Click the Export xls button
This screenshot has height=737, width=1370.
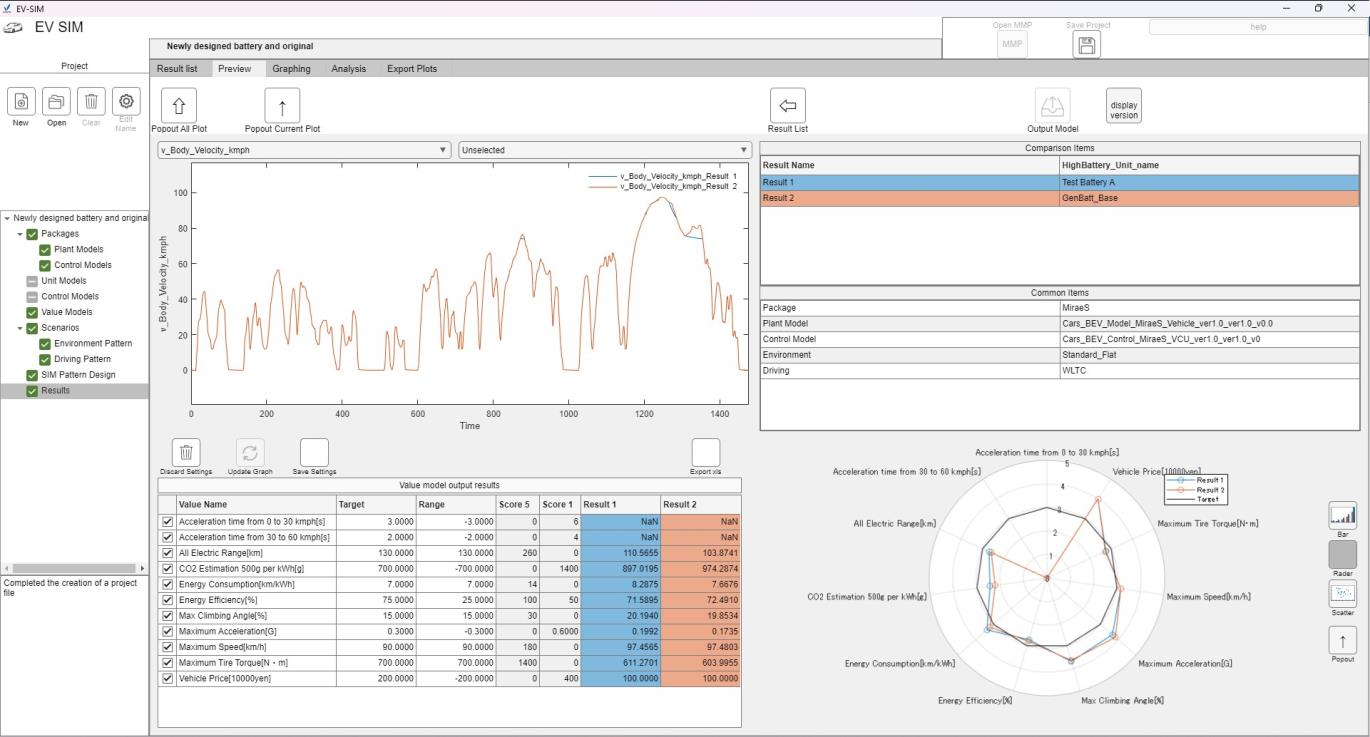[705, 453]
